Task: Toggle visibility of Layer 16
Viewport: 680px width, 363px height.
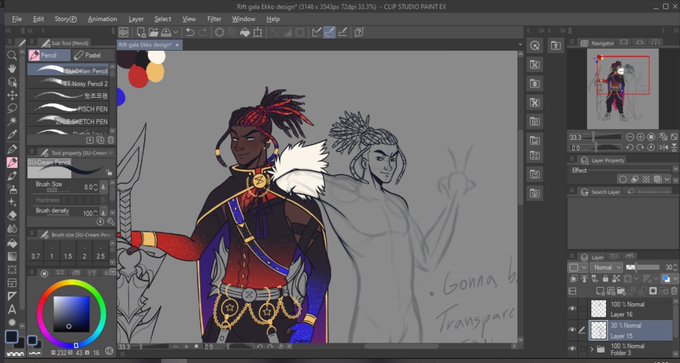Action: 572,308
